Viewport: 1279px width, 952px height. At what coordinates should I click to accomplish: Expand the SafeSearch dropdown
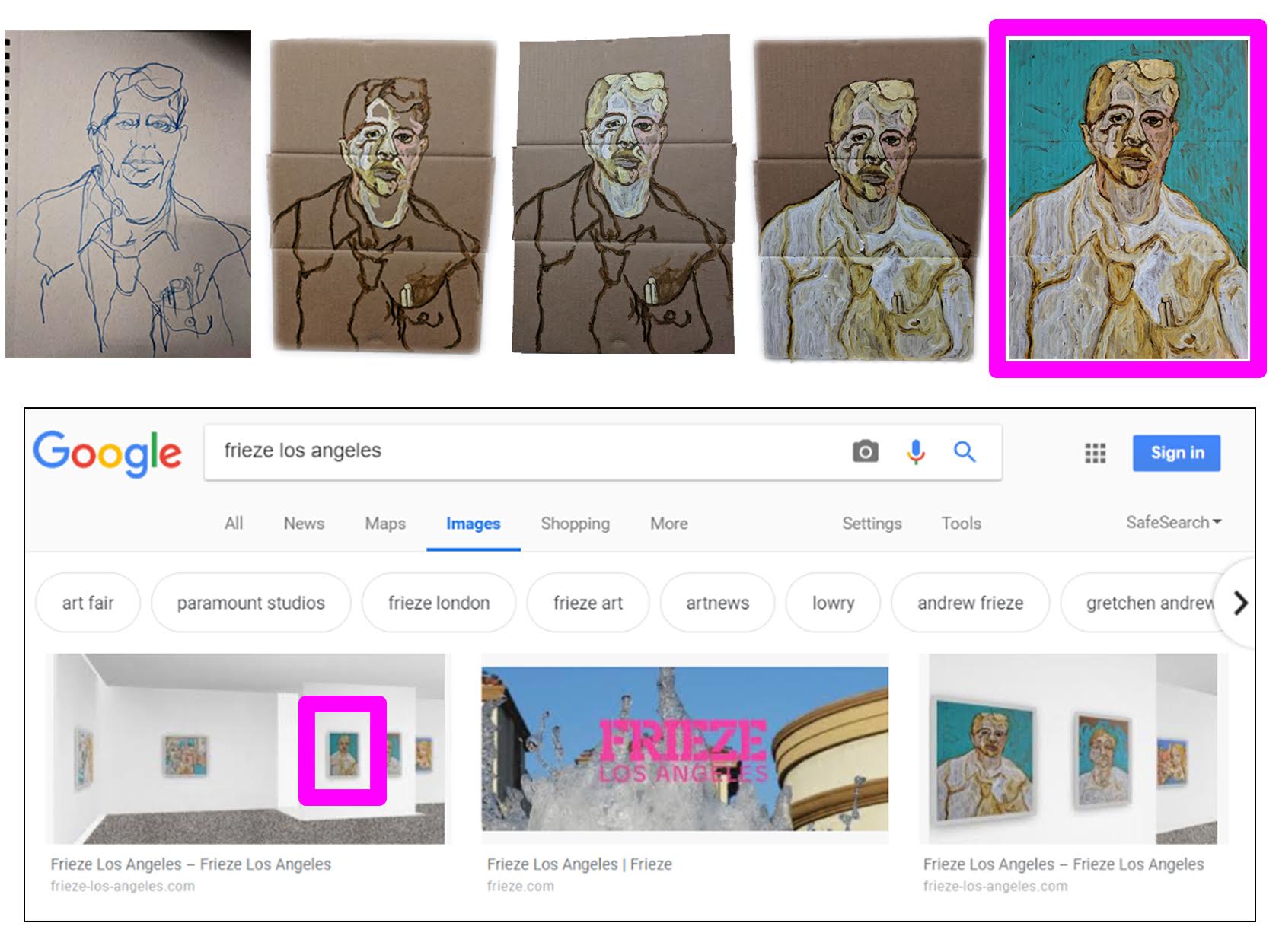tap(1173, 522)
